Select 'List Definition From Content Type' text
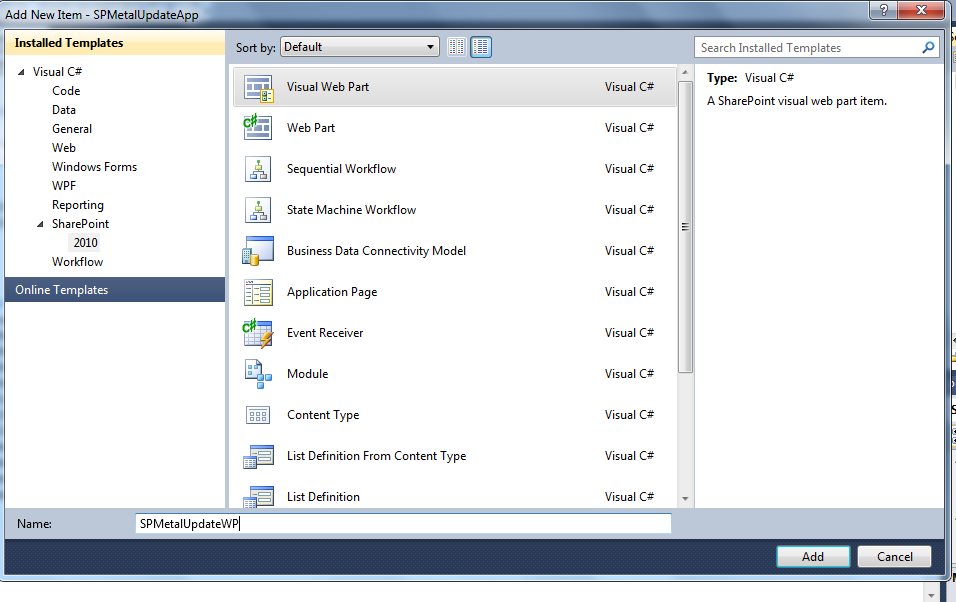This screenshot has height=602, width=956. (x=376, y=456)
